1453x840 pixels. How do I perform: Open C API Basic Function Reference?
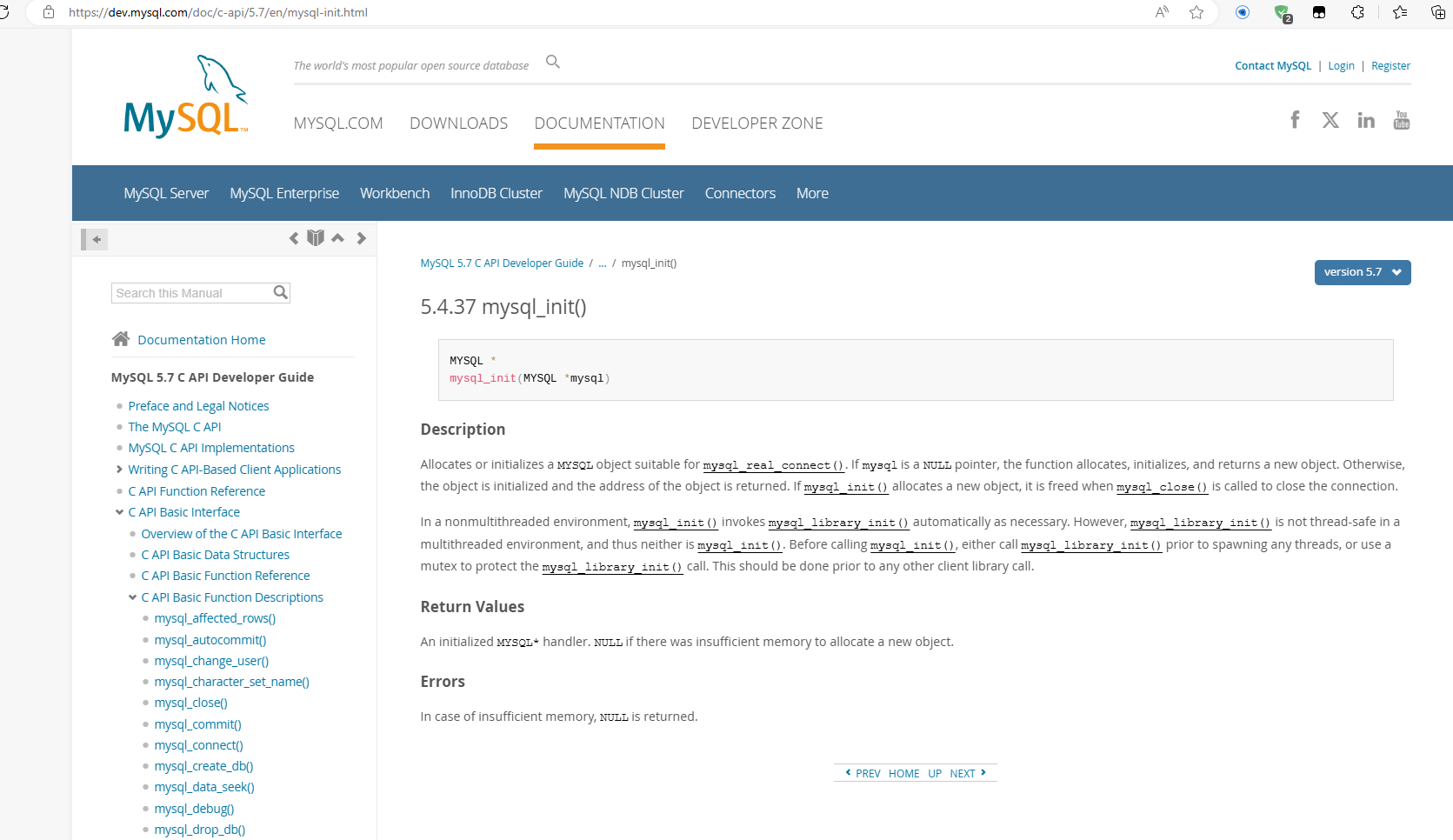click(225, 576)
